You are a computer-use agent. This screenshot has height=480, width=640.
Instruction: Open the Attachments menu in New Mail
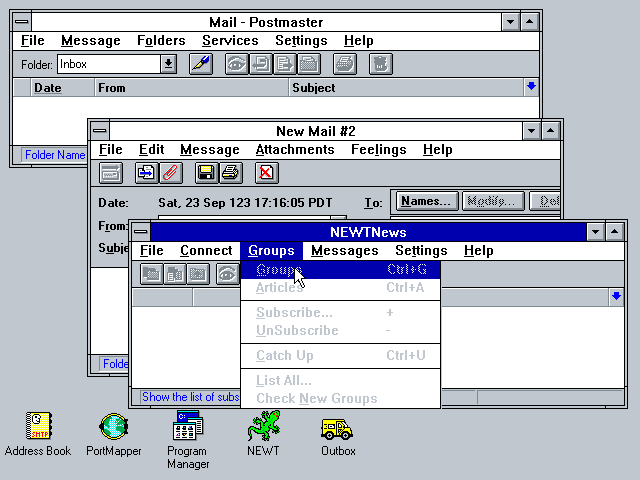295,149
